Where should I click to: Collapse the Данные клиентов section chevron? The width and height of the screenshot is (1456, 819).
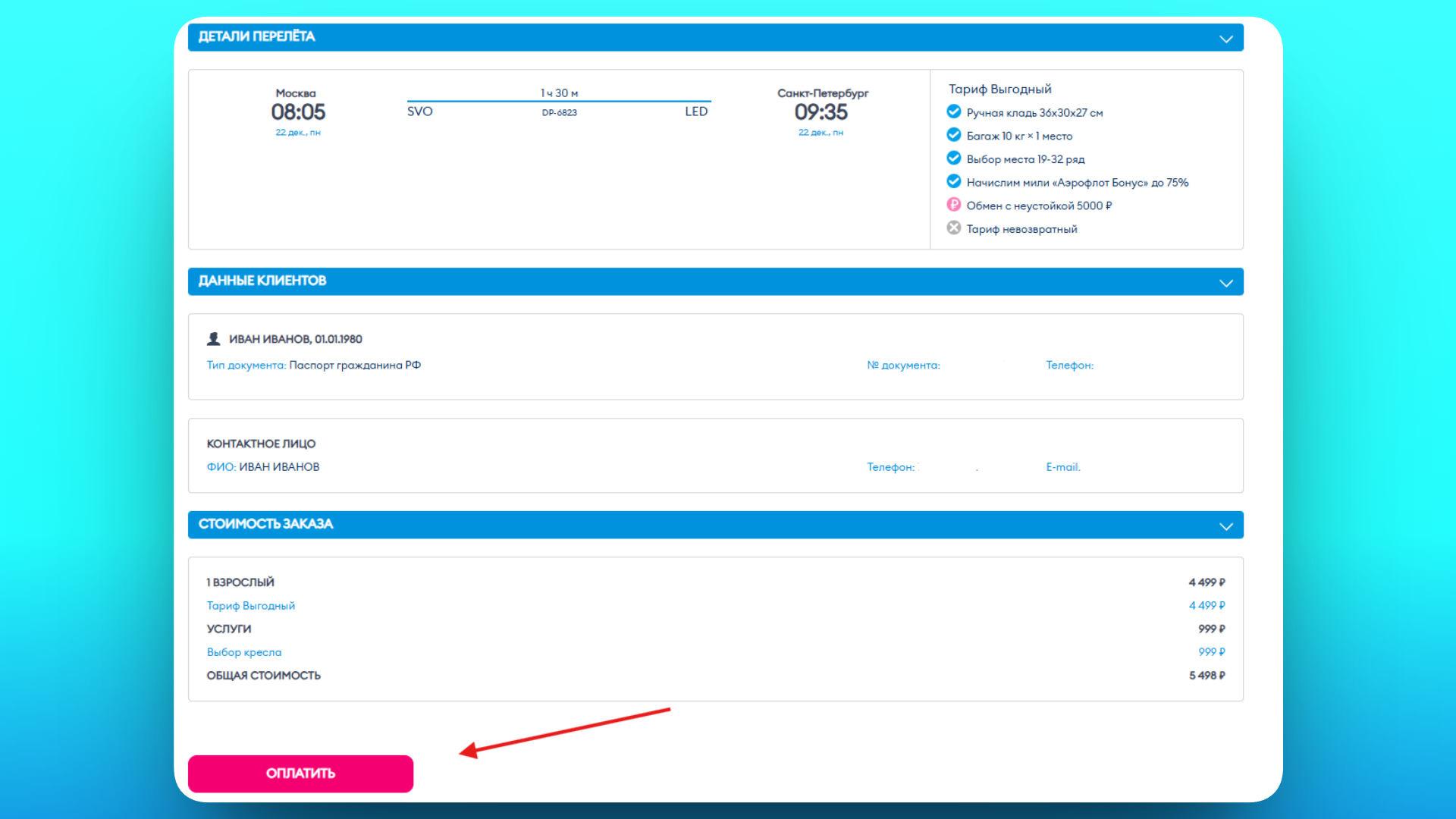tap(1225, 283)
